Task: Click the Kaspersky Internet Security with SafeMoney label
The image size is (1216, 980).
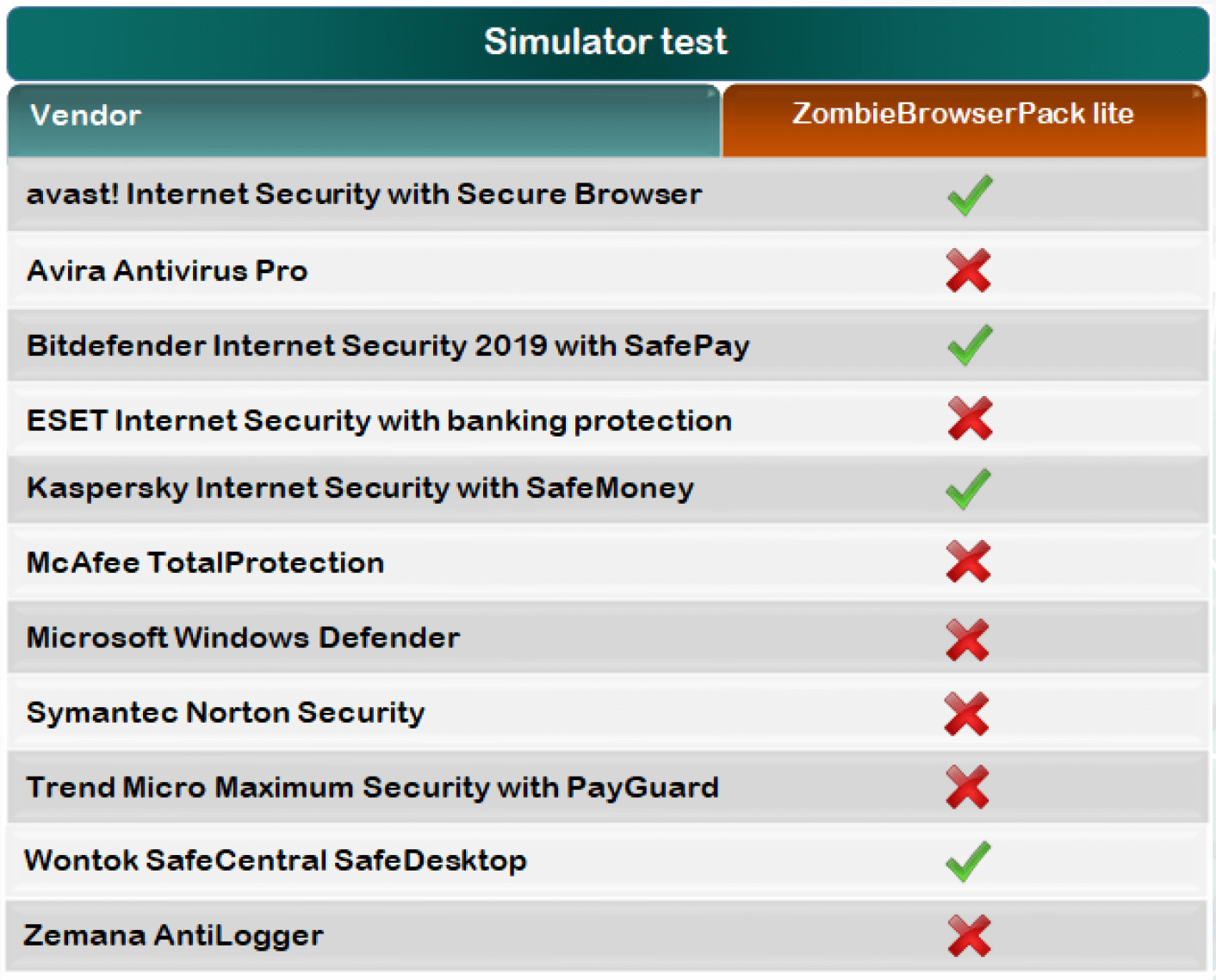Action: click(360, 488)
